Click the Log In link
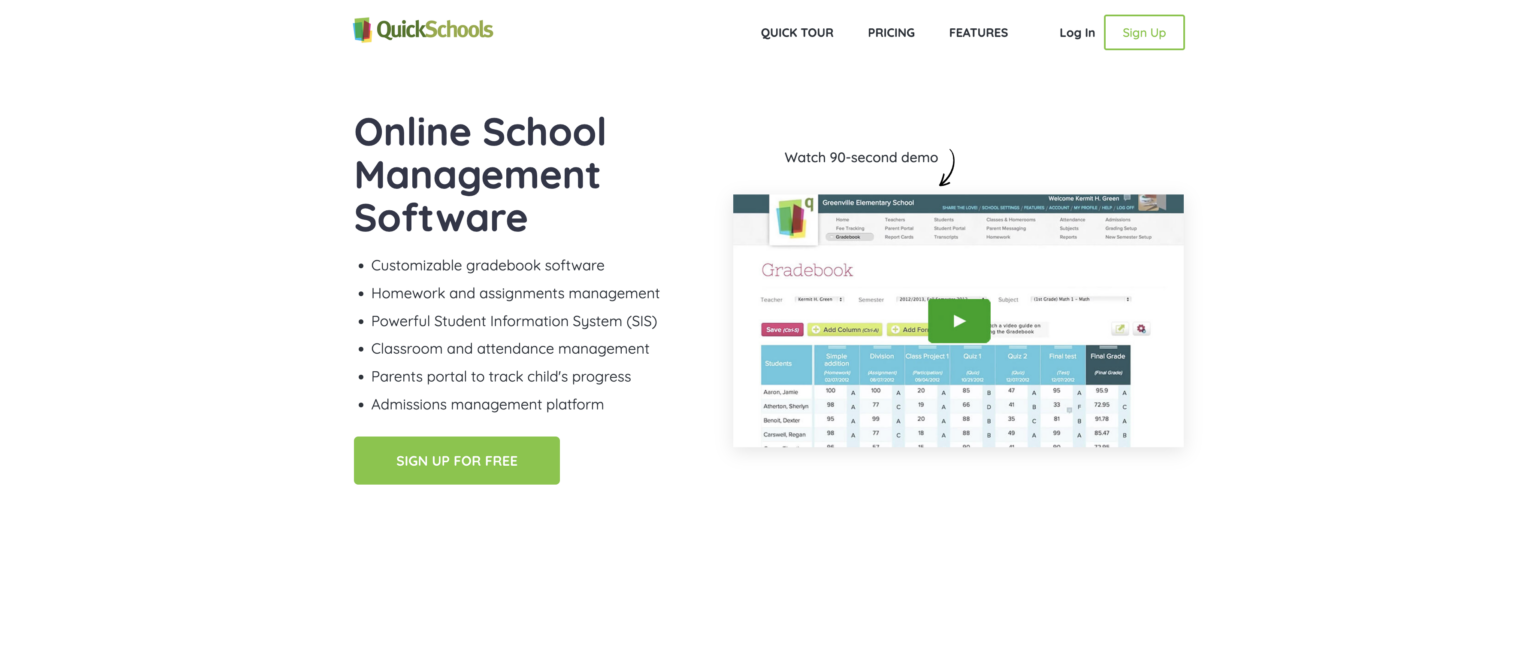Image resolution: width=1536 pixels, height=649 pixels. click(x=1076, y=32)
